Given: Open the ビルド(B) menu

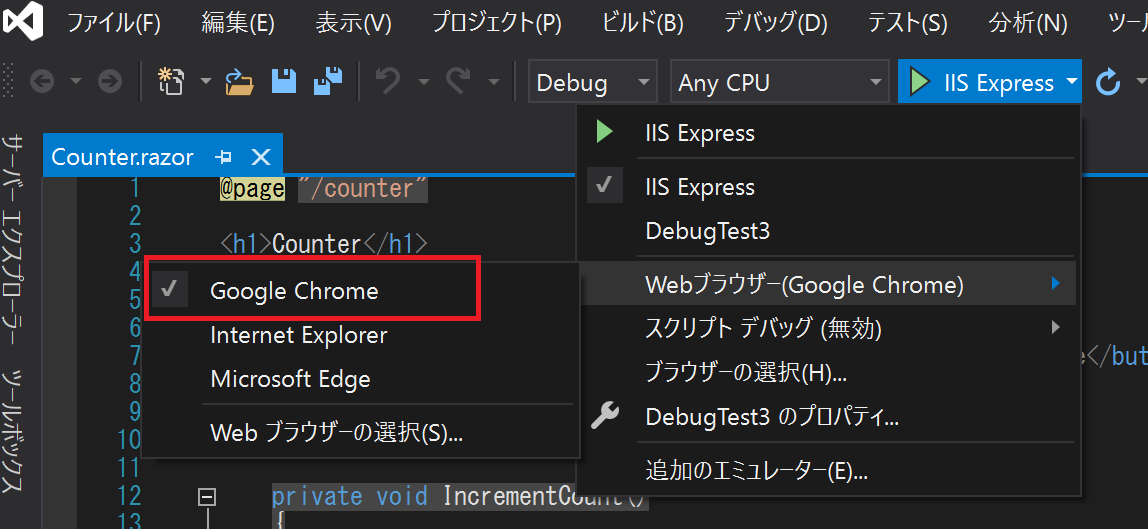Looking at the screenshot, I should click(643, 23).
